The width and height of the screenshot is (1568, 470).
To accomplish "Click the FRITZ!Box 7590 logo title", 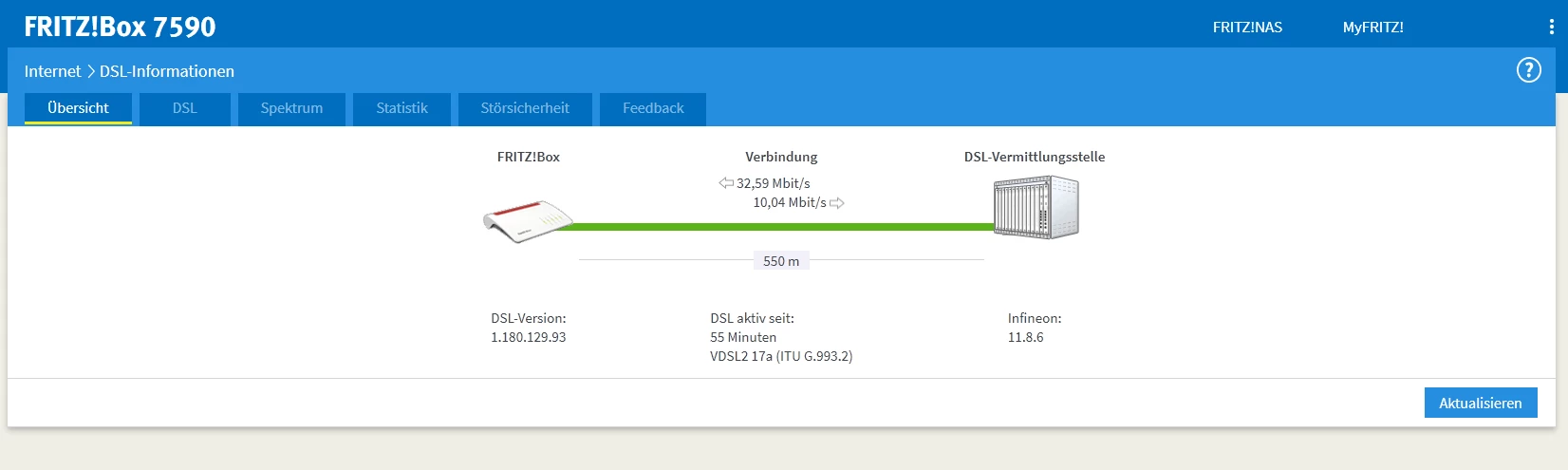I will click(120, 27).
